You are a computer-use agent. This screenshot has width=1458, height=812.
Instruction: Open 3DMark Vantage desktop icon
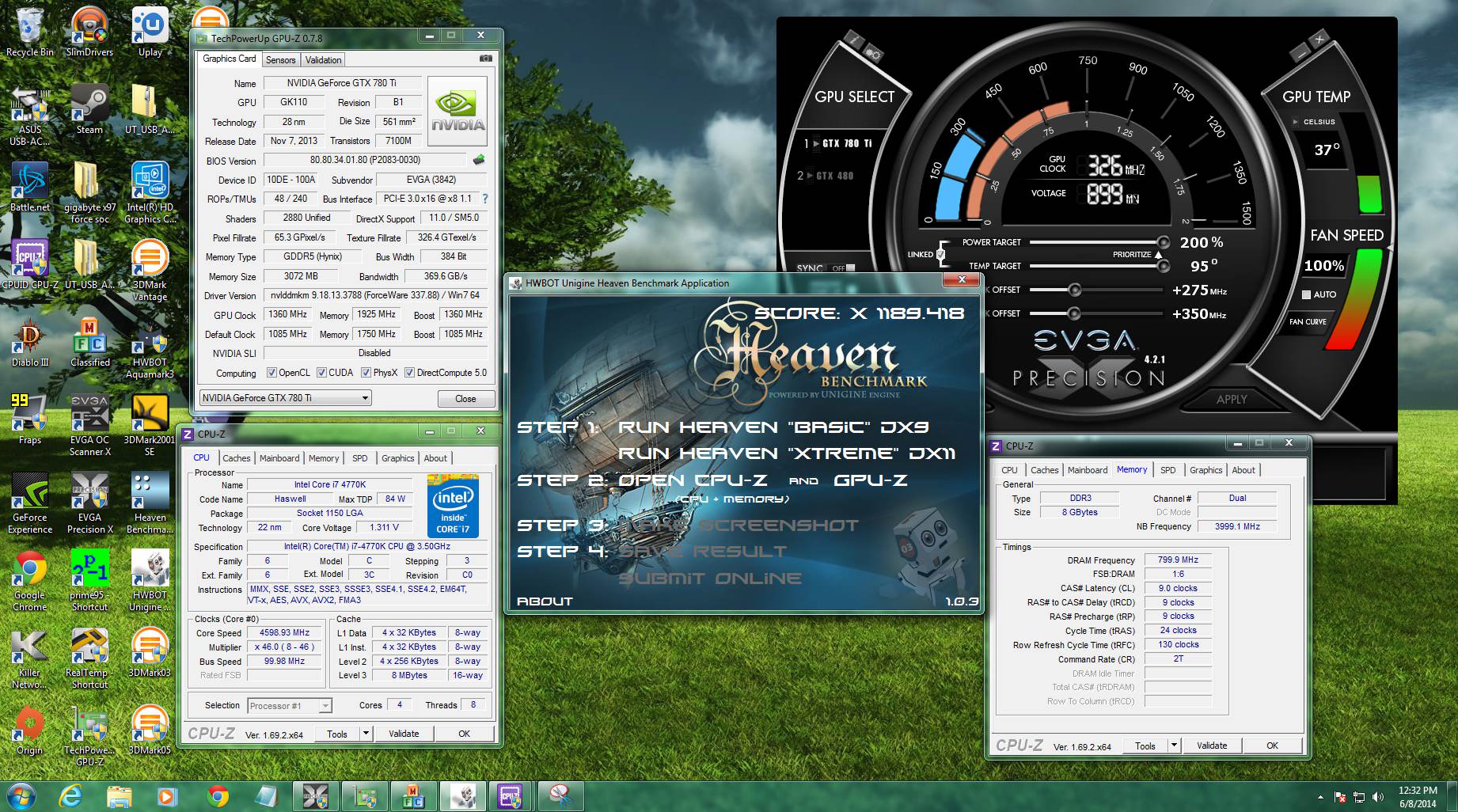150,271
